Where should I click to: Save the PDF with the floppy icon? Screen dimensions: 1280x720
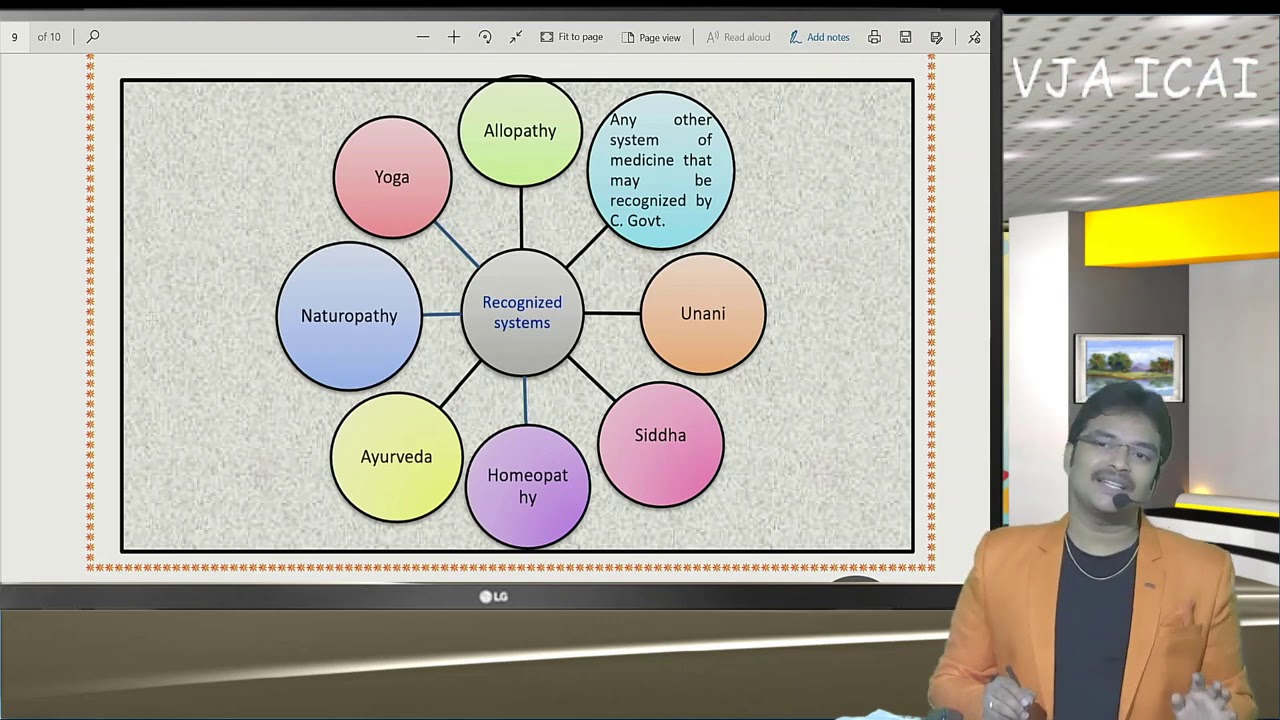[x=905, y=37]
